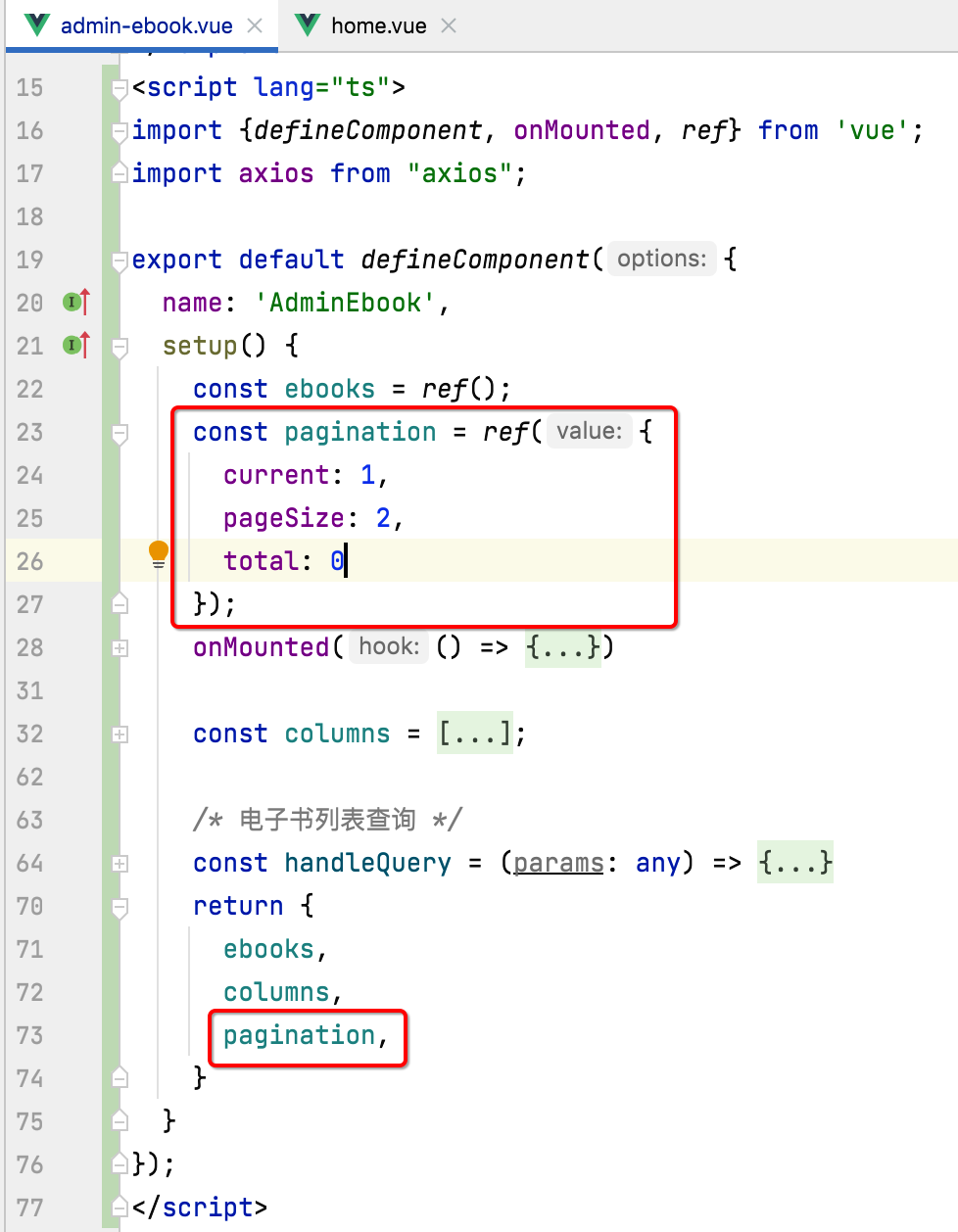Click the 'vue' string on line 16
The height and width of the screenshot is (1232, 958).
(873, 130)
